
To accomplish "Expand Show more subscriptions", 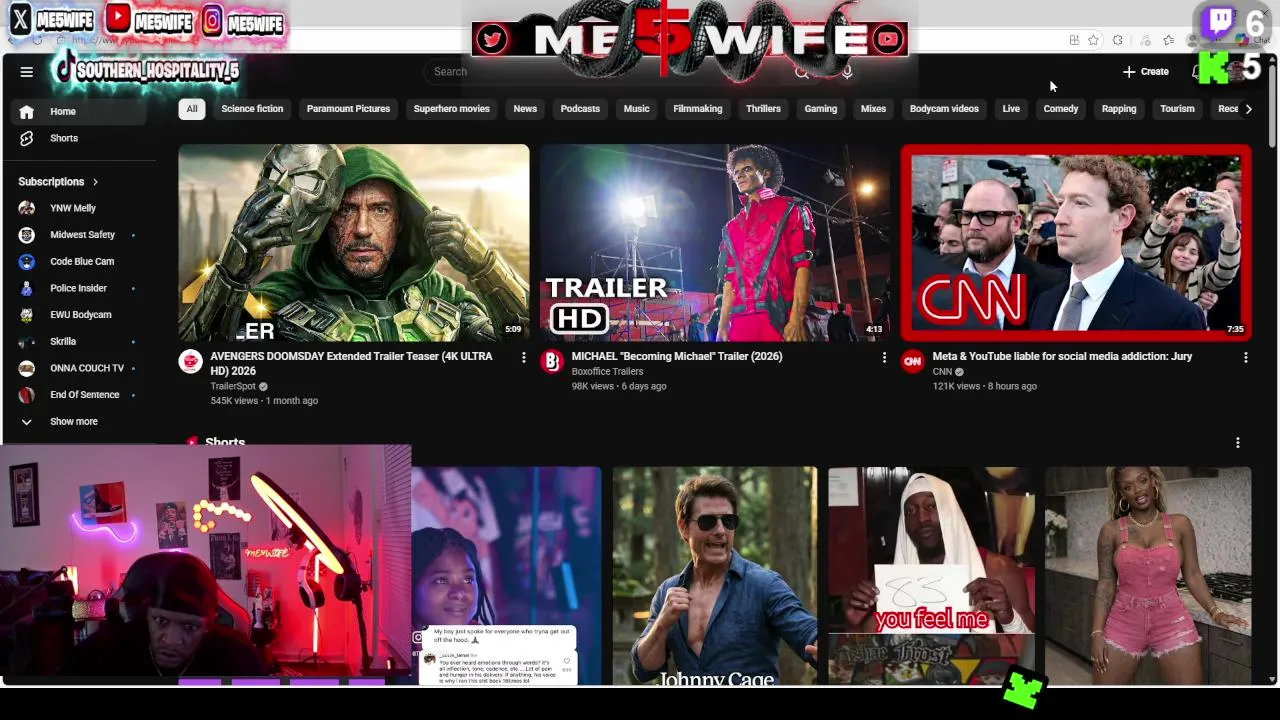I will point(74,422).
